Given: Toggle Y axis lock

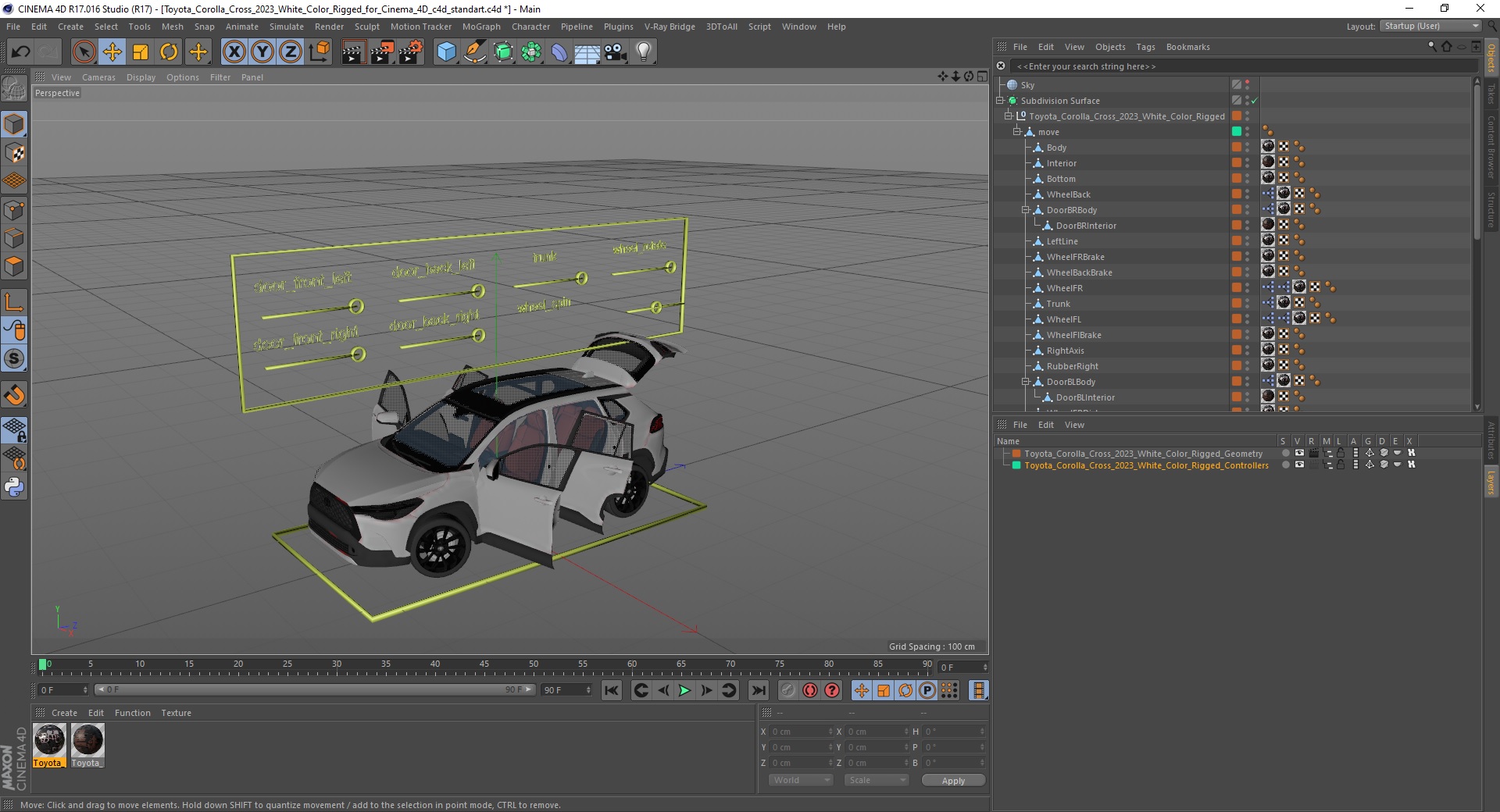Looking at the screenshot, I should pyautogui.click(x=262, y=52).
